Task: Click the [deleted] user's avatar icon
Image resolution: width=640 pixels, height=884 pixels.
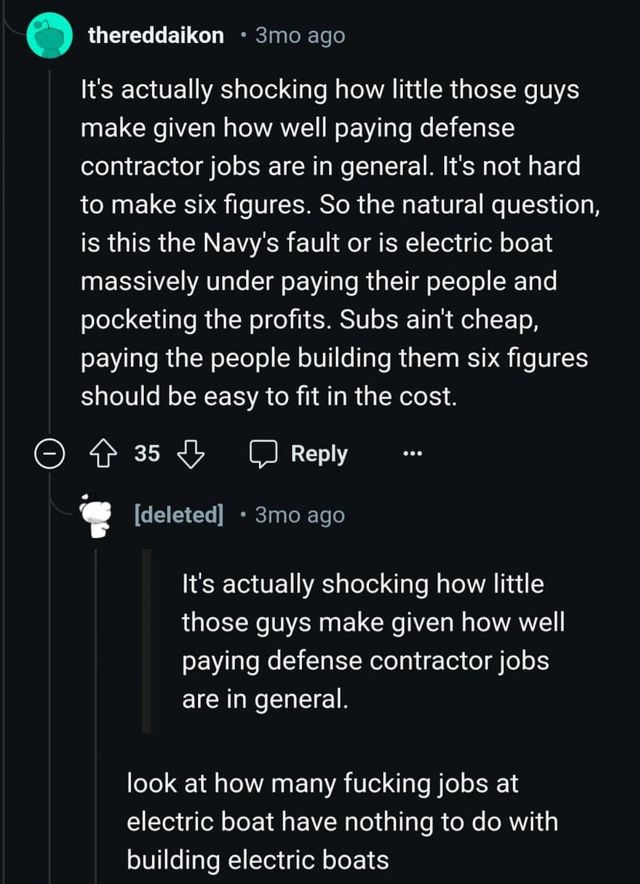Action: (97, 515)
